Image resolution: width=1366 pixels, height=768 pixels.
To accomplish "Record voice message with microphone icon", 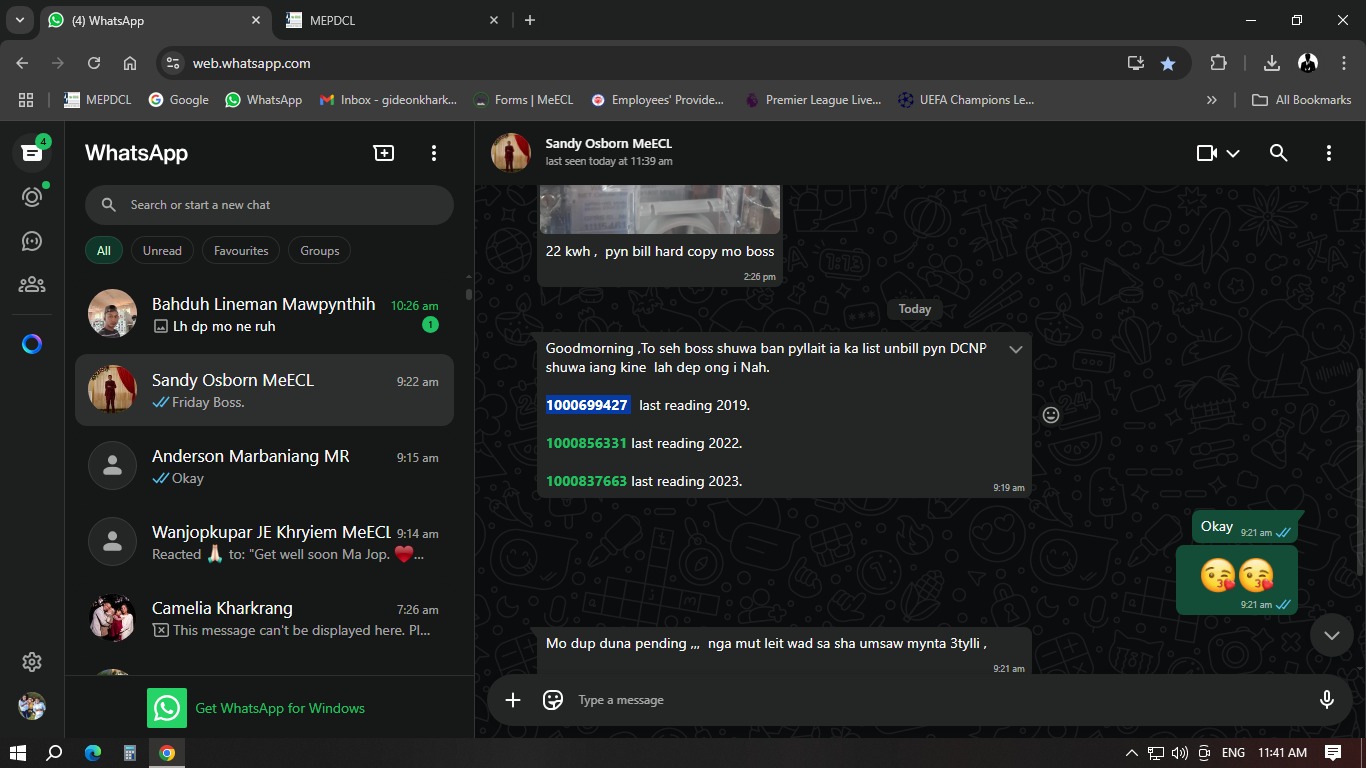I will coord(1327,700).
